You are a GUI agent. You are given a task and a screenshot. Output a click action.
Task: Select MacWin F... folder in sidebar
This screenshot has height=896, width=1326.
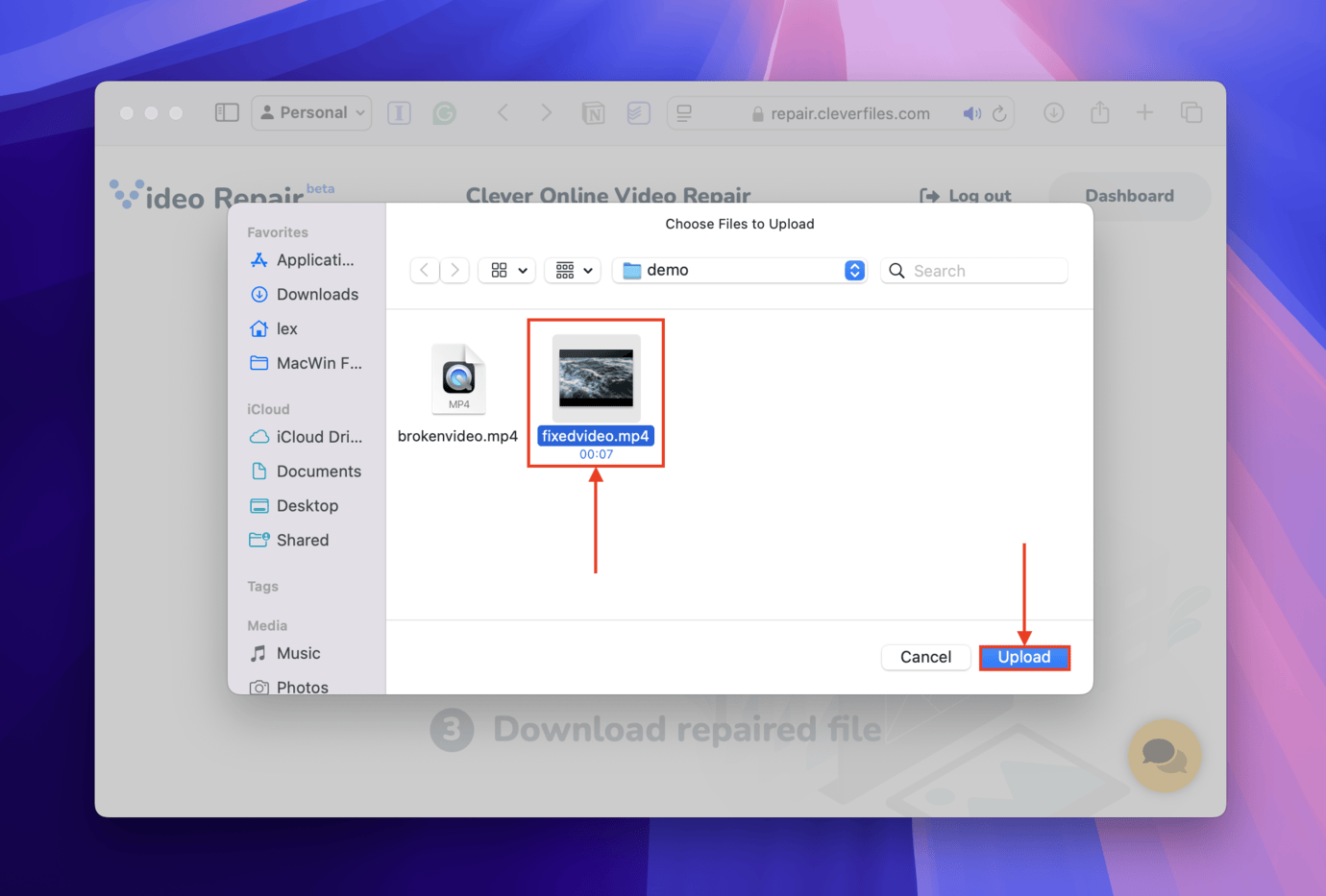click(x=307, y=364)
